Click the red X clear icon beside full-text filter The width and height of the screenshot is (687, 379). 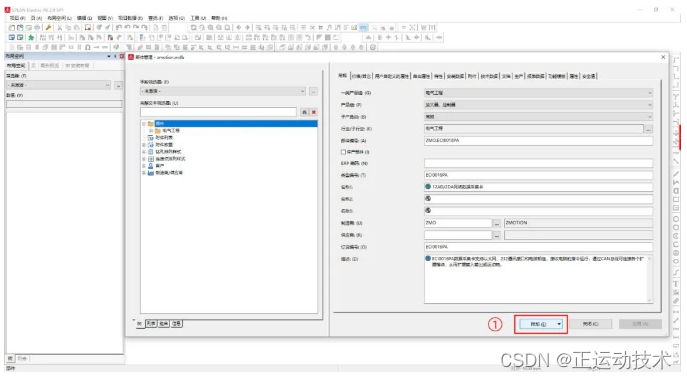[x=314, y=112]
